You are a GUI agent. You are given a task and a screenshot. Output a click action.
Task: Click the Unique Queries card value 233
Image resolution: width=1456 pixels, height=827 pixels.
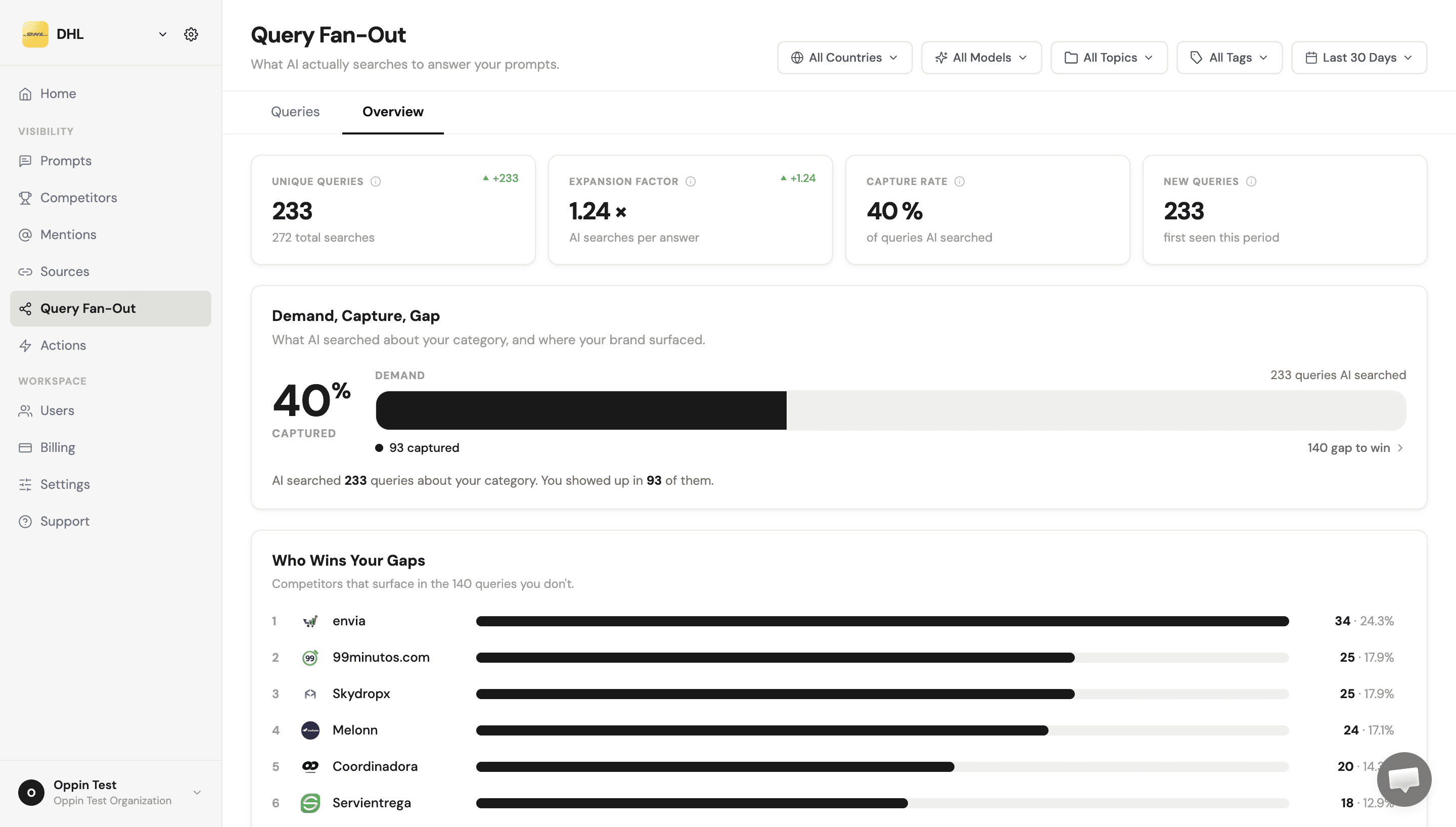pyautogui.click(x=292, y=211)
